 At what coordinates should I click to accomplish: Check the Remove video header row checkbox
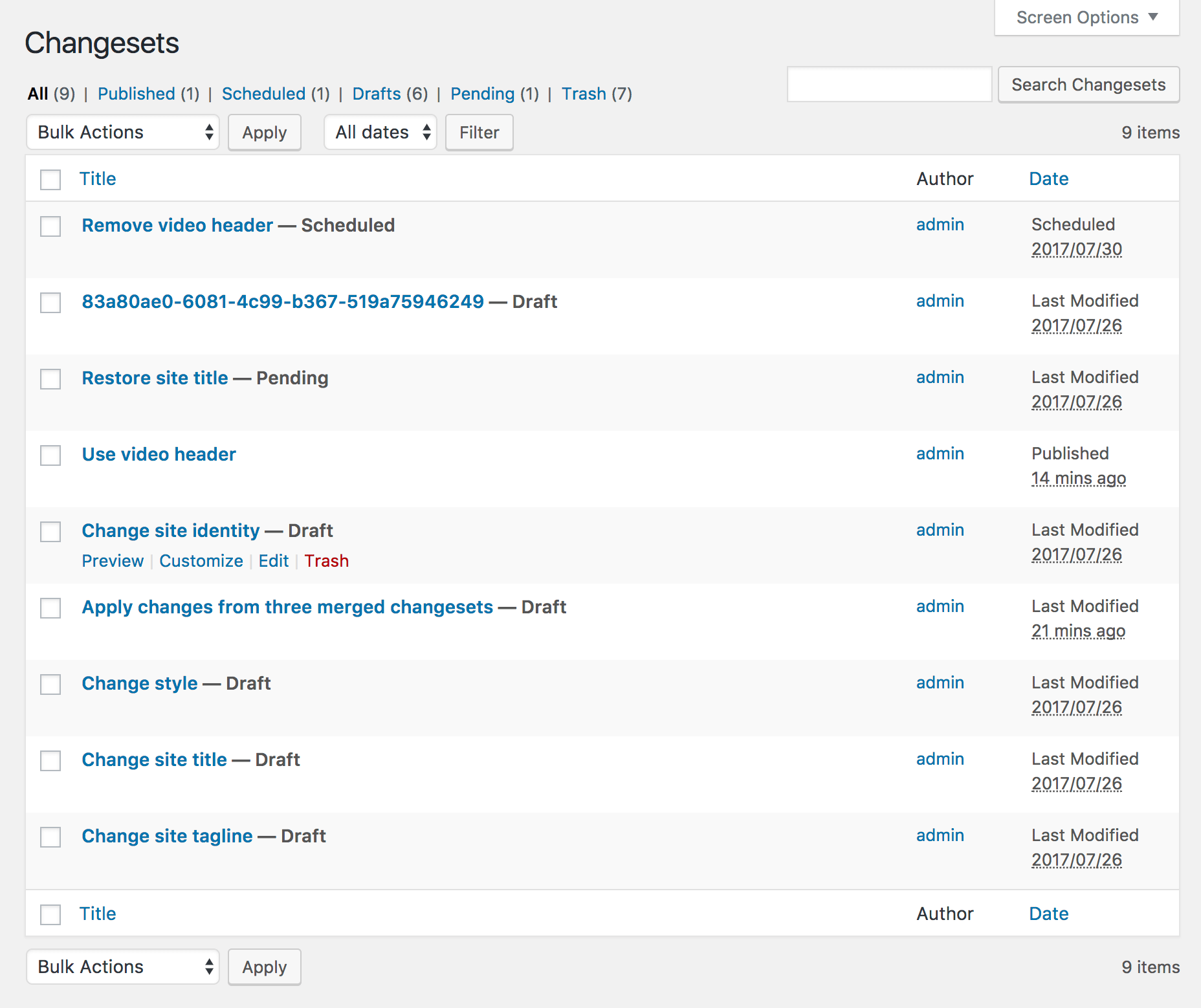point(50,226)
